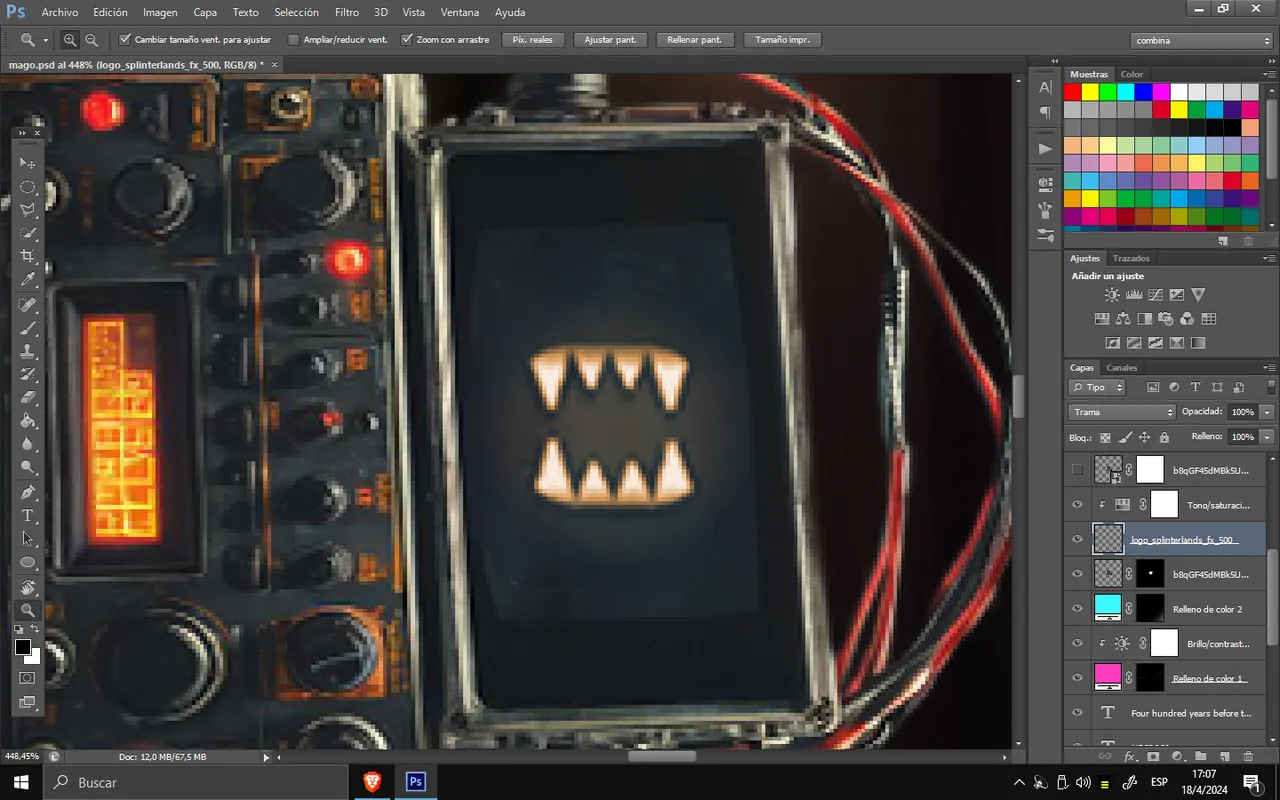Open the Capas panel flyout menu
Viewport: 1280px width, 800px height.
click(x=1269, y=367)
